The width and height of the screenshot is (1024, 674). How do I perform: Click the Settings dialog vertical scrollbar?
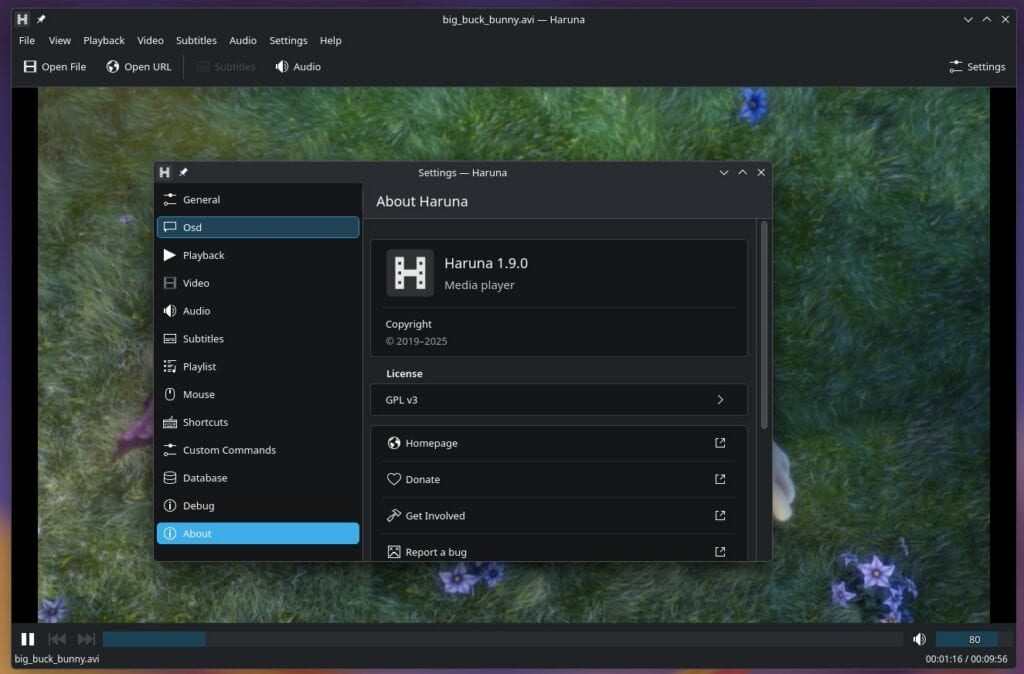[x=764, y=325]
